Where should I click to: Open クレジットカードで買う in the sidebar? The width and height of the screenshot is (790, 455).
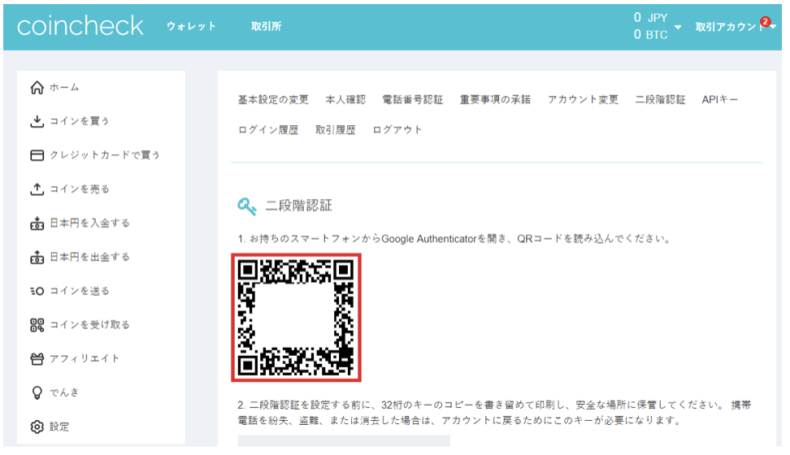pyautogui.click(x=104, y=155)
